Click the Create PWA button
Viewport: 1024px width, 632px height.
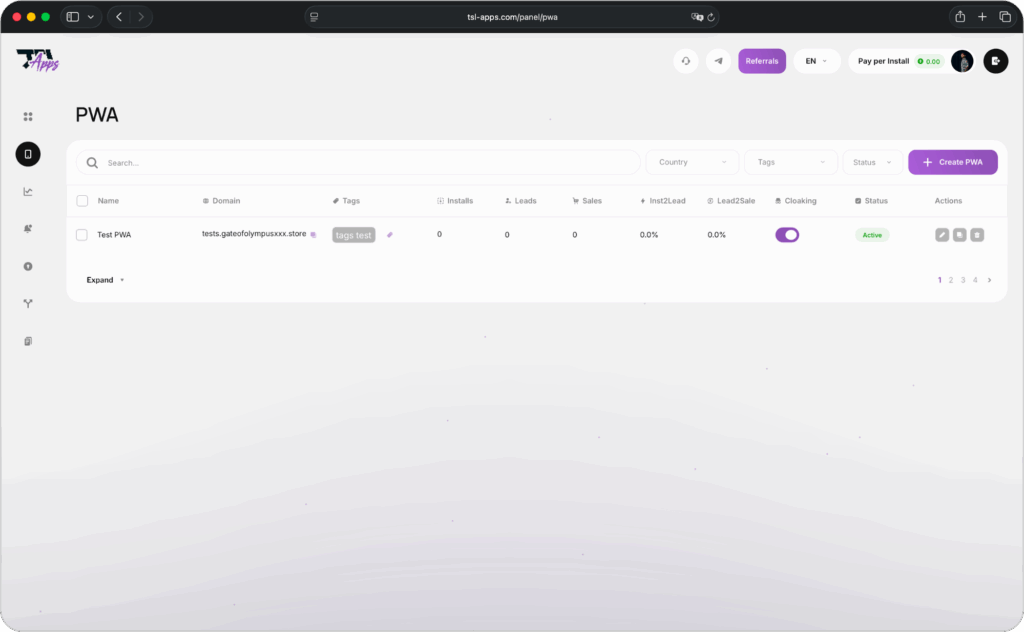click(952, 162)
